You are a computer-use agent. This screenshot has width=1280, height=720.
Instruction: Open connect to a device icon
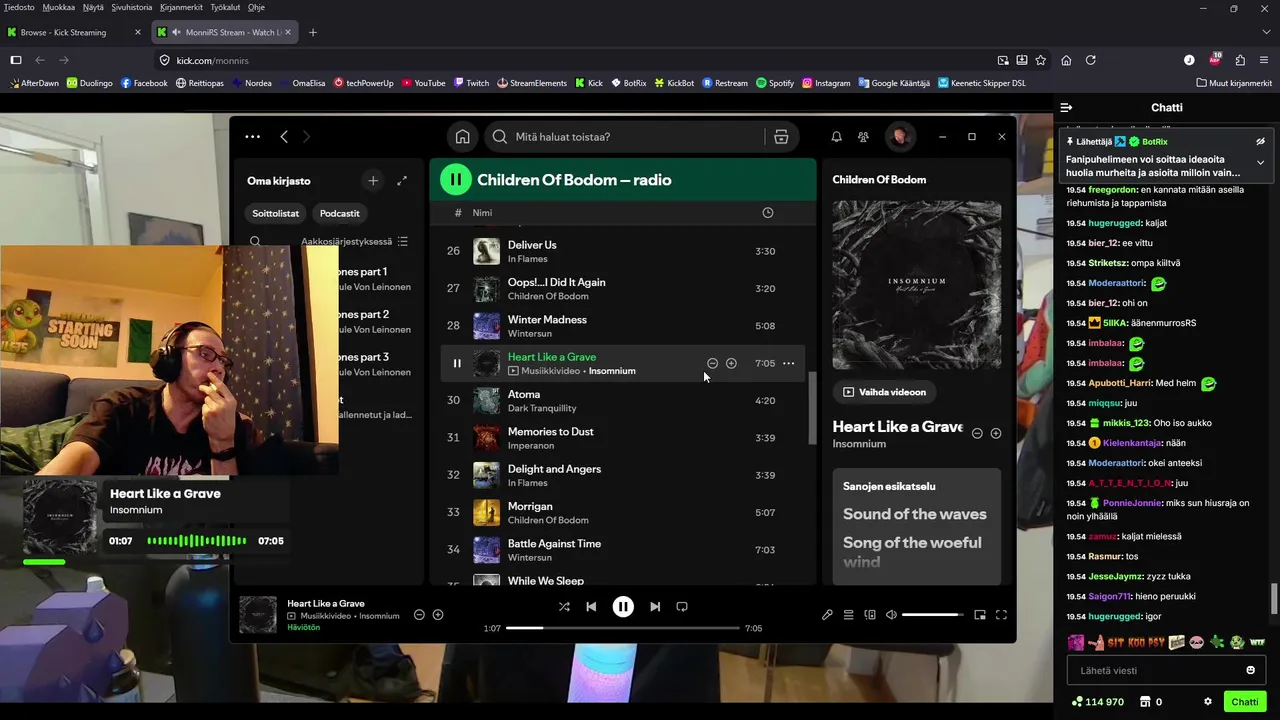click(870, 615)
